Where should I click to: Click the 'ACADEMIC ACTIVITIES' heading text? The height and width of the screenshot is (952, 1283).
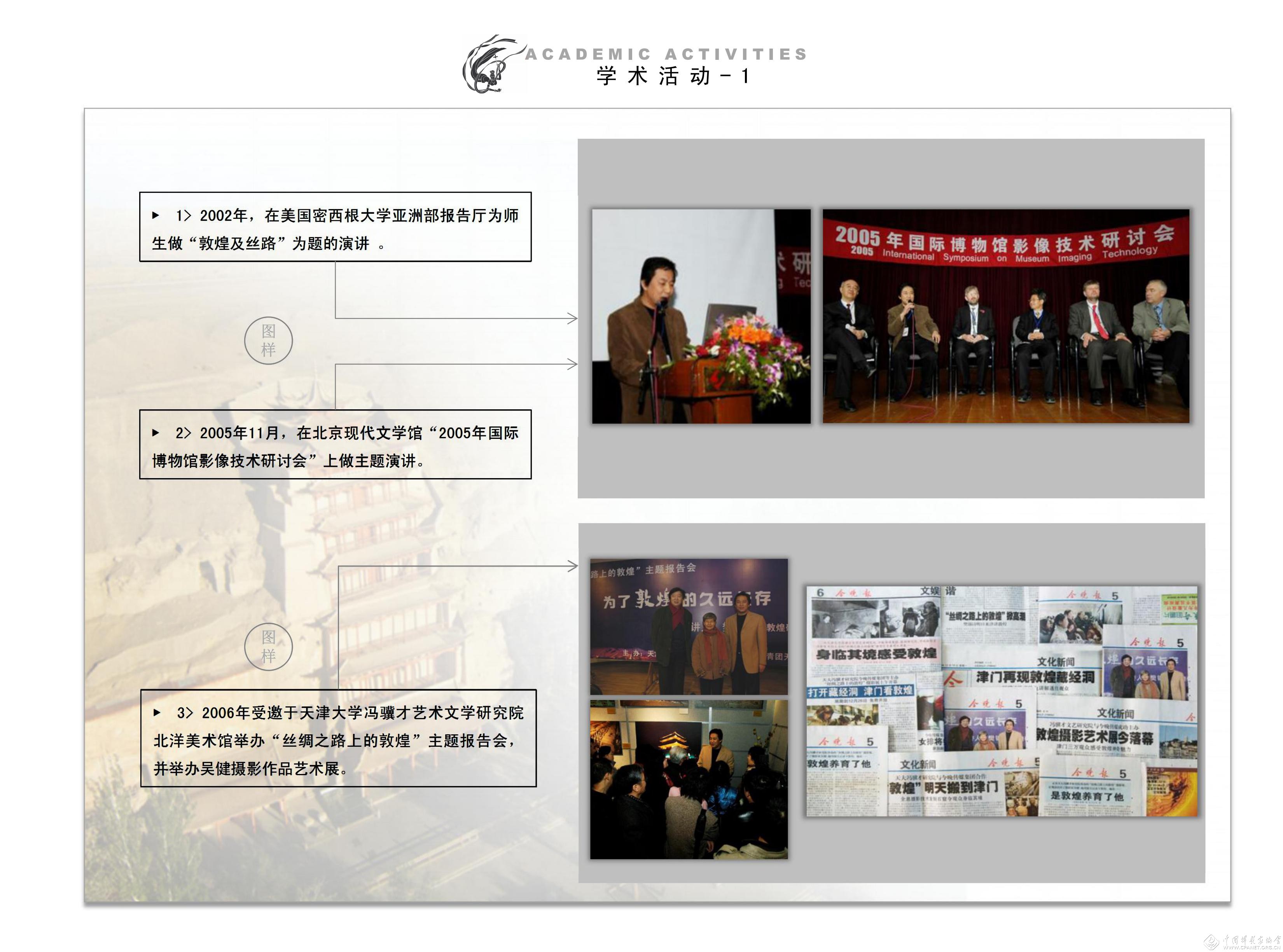point(666,54)
